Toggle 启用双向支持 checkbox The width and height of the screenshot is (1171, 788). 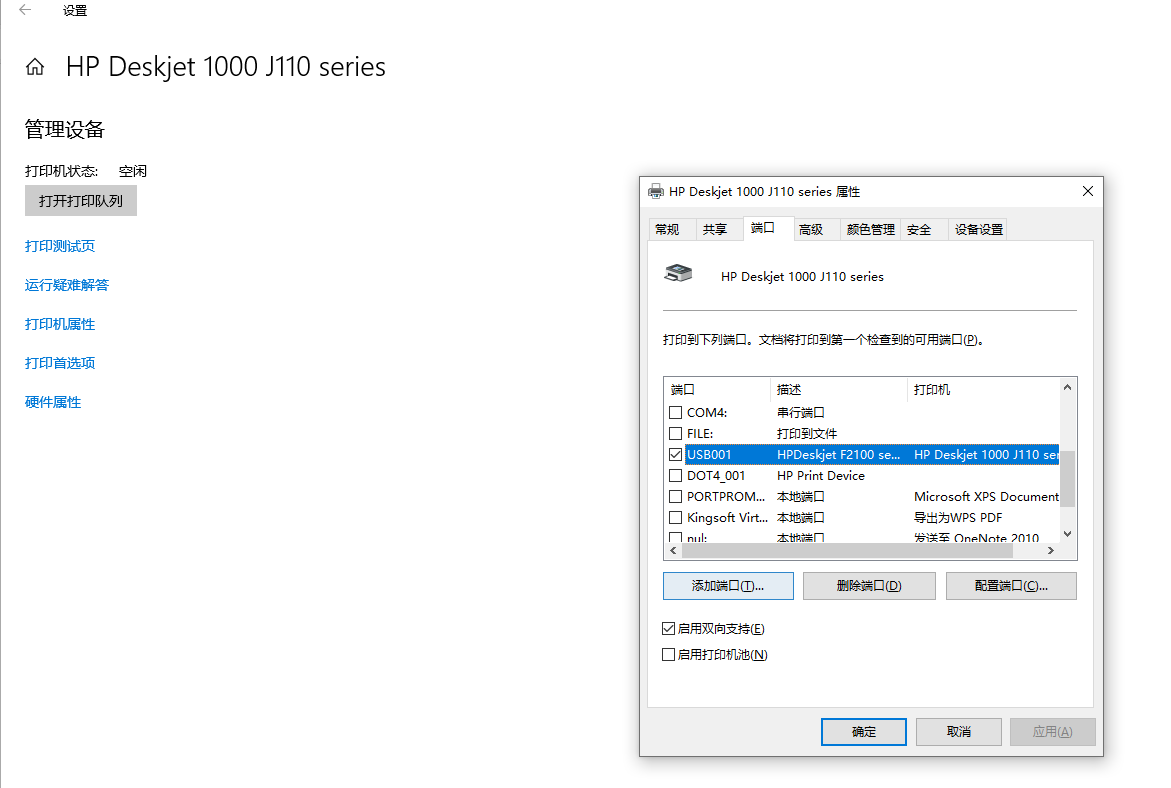669,629
